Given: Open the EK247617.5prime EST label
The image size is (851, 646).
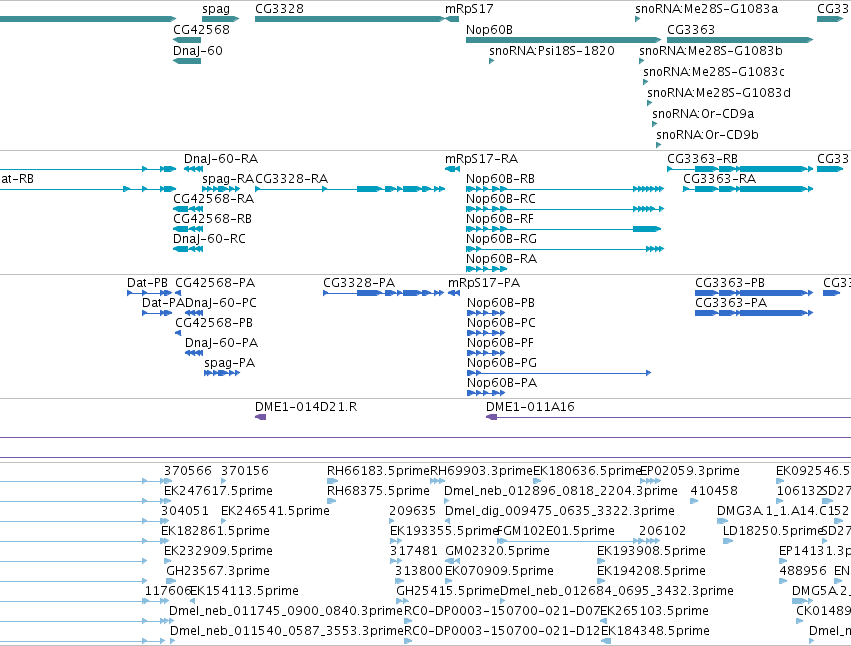Looking at the screenshot, I should [x=218, y=491].
